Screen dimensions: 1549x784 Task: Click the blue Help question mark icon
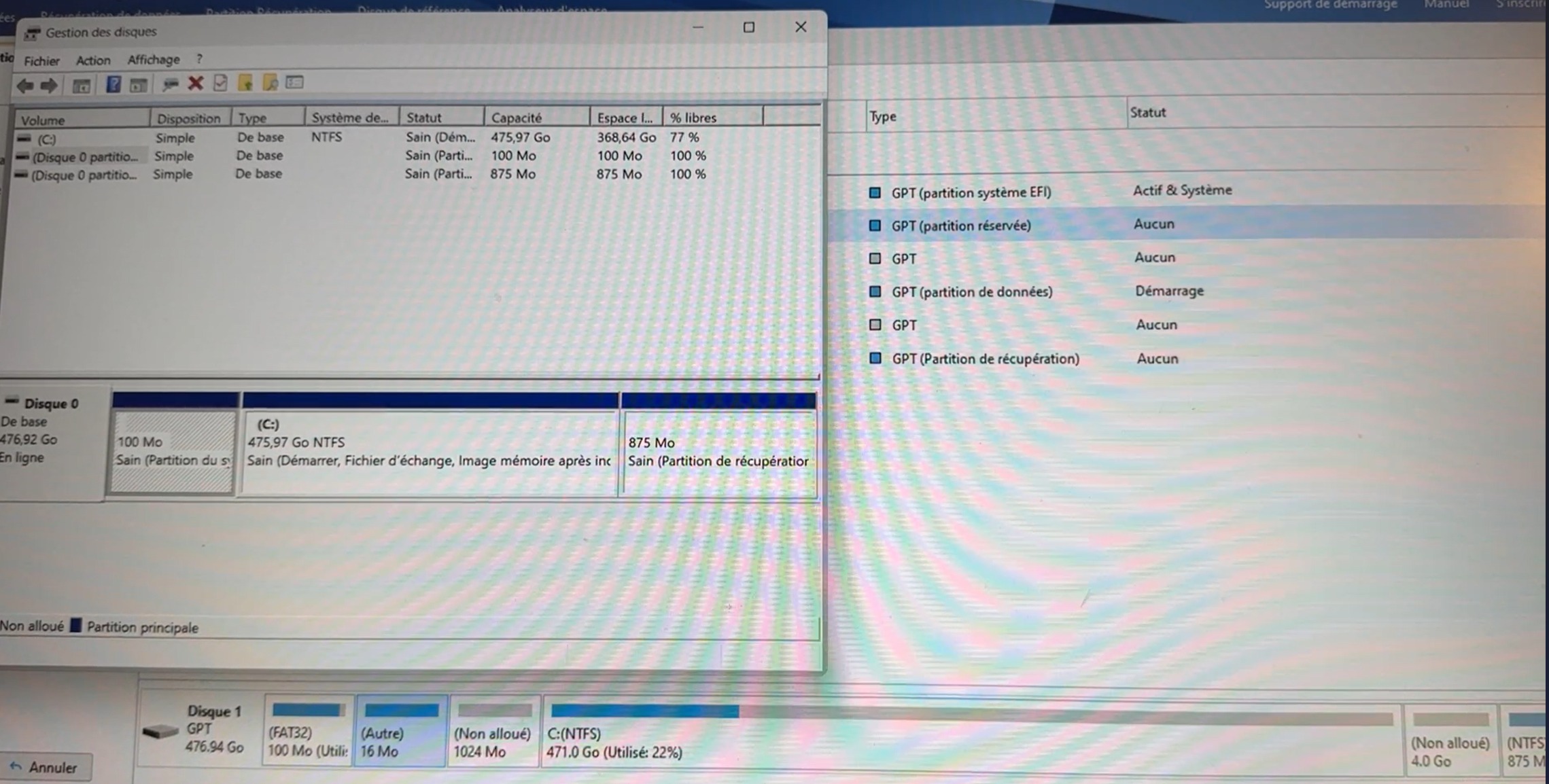(113, 84)
